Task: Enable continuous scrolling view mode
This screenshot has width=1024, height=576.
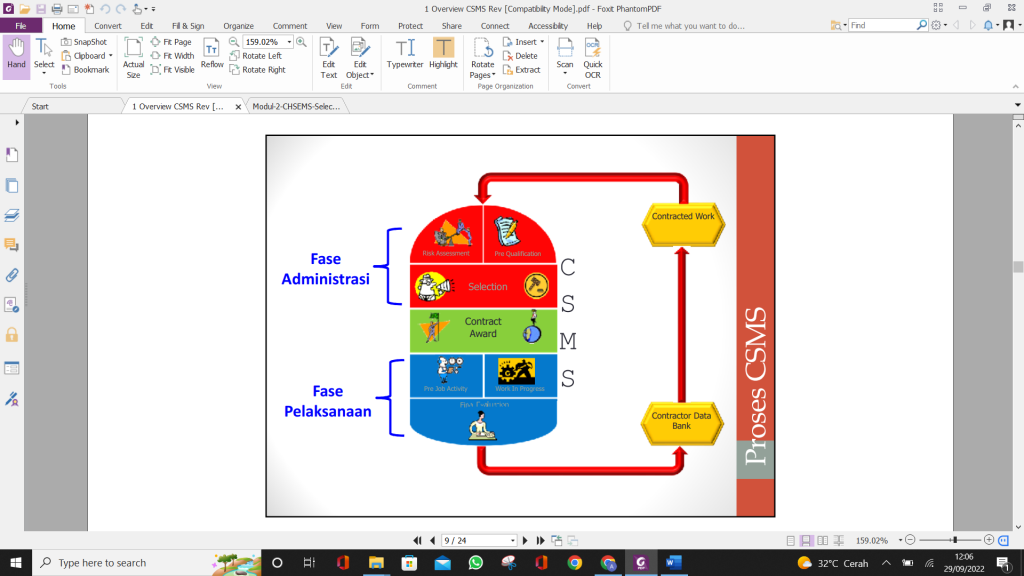Action: (807, 540)
